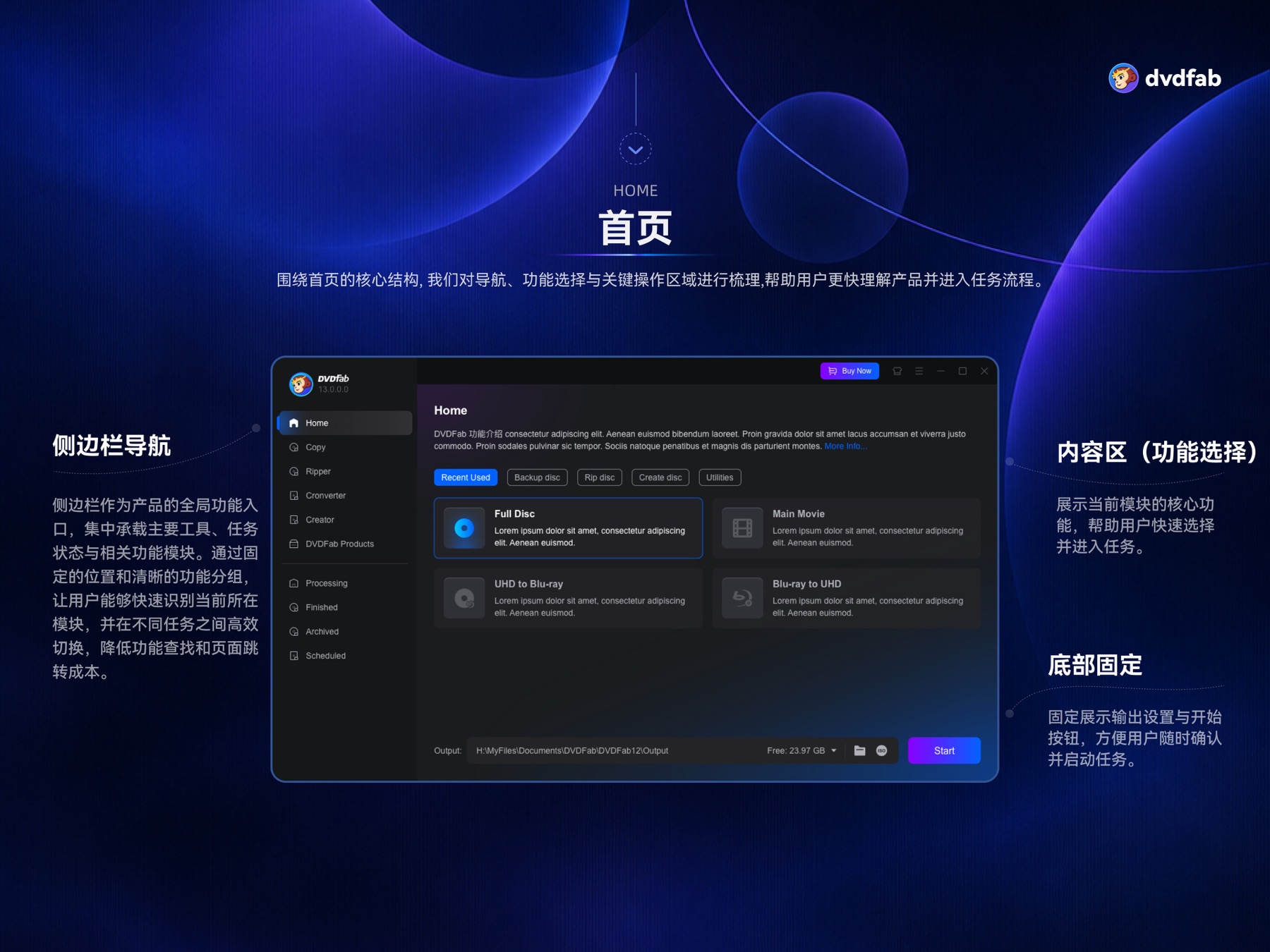Switch to the Create disc tab

660,477
